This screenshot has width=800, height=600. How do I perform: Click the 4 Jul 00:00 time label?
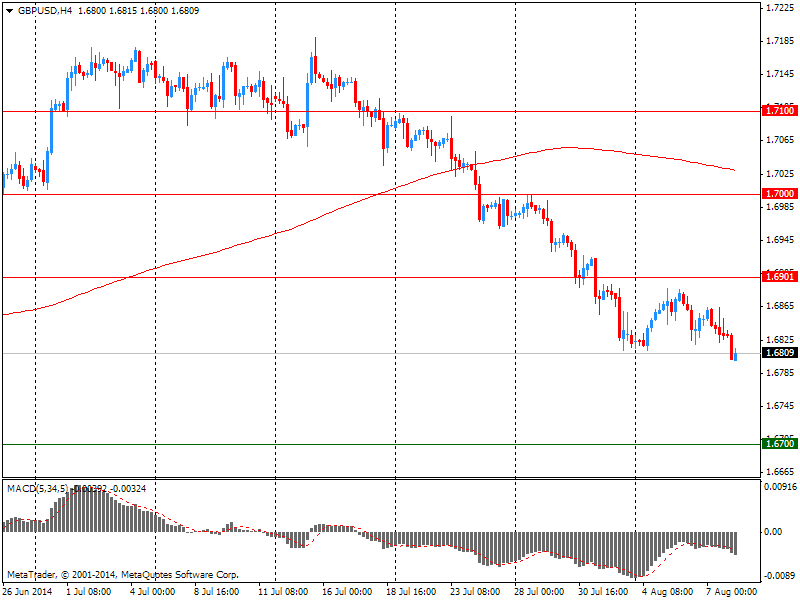152,592
